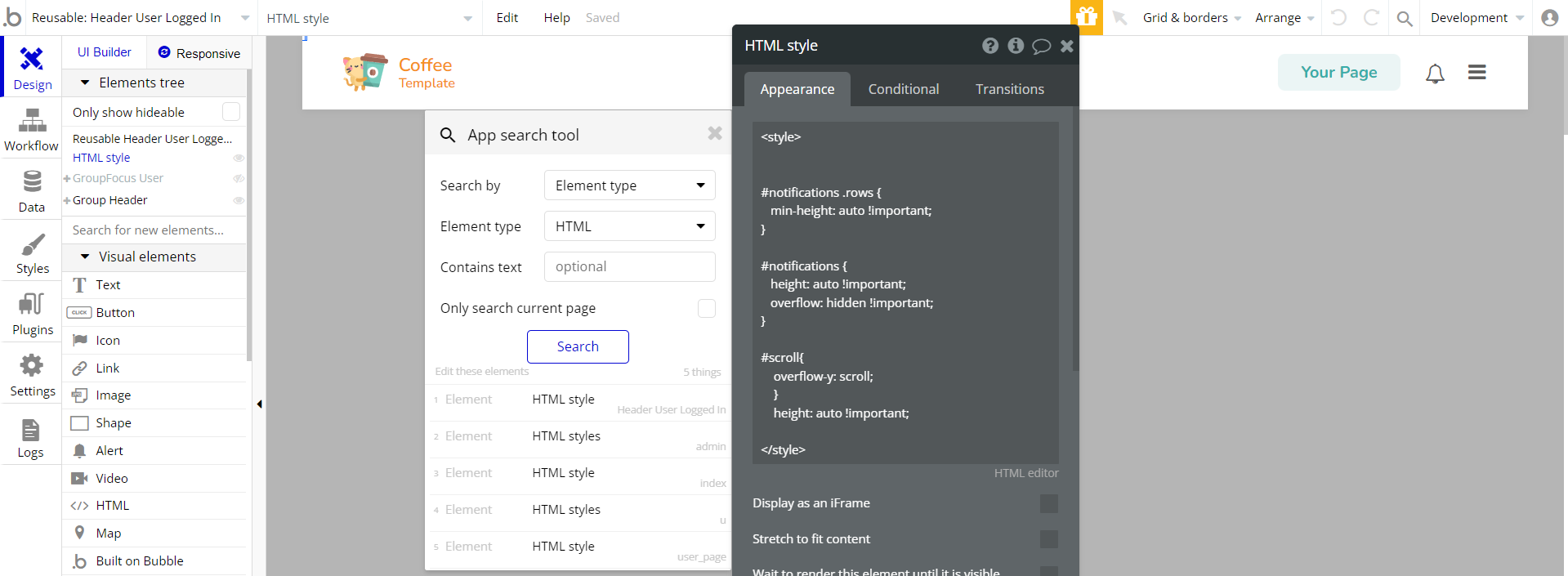Viewport: 1568px width, 576px height.
Task: Open the Edit menu
Action: pos(507,18)
